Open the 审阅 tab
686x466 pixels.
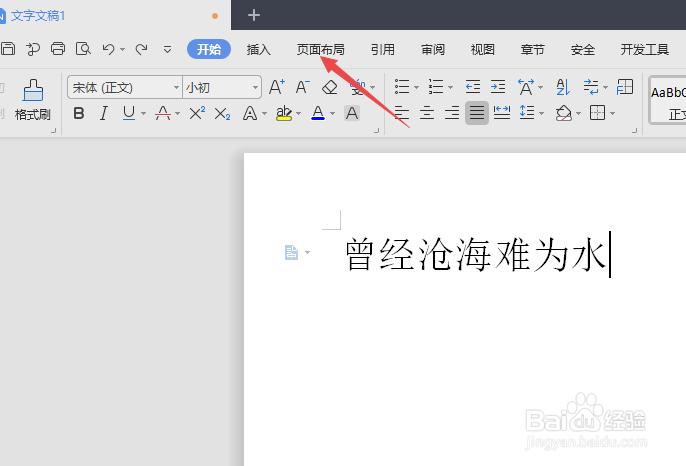tap(433, 49)
